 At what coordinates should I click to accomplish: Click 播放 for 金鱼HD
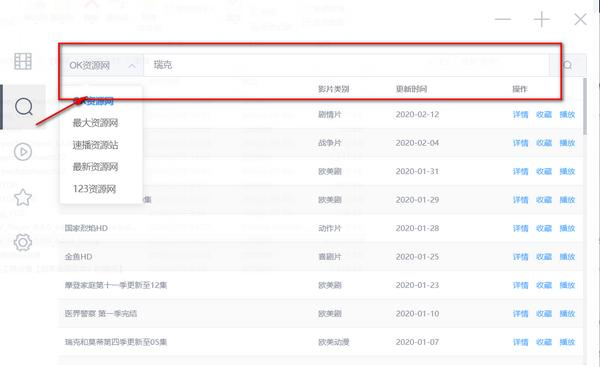coord(567,256)
